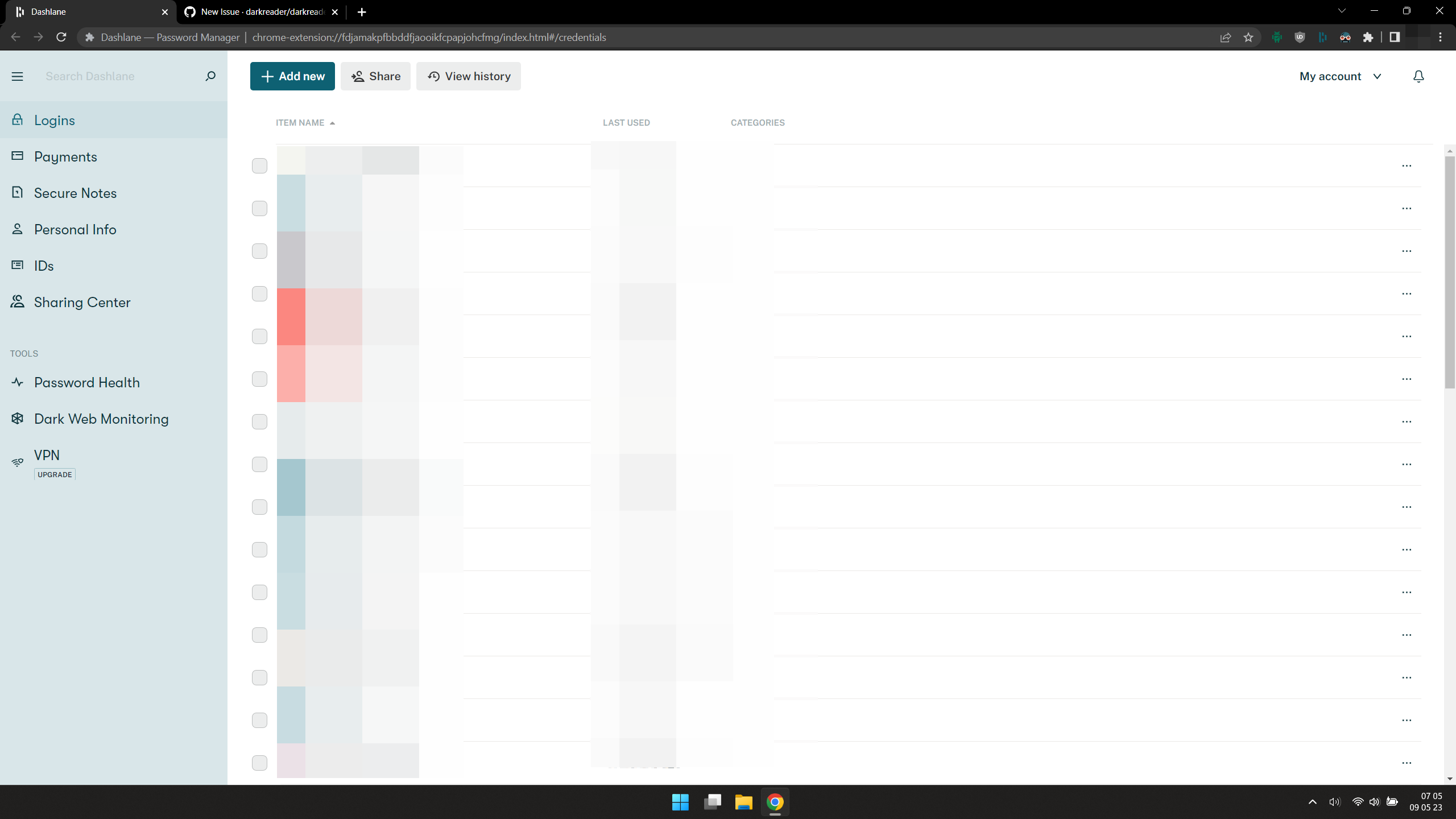Image resolution: width=1456 pixels, height=819 pixels.
Task: Open the Payments section icon
Action: [x=17, y=156]
